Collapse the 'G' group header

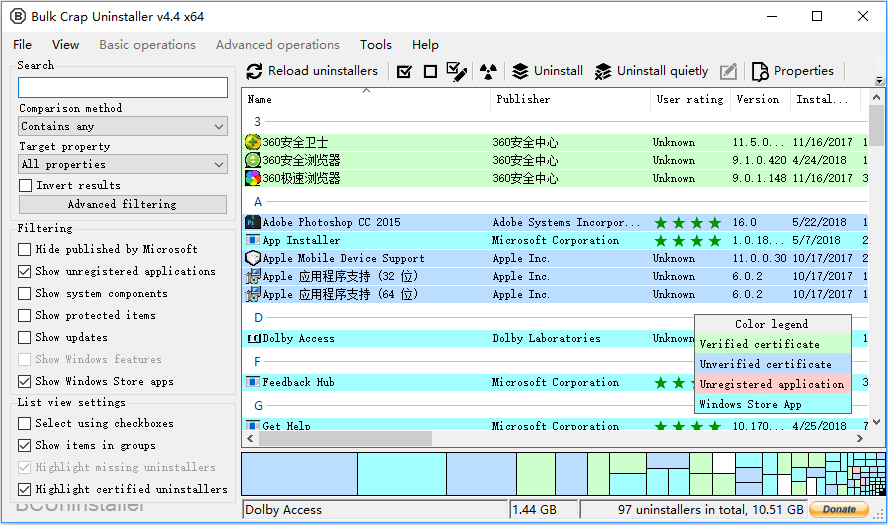coord(258,406)
